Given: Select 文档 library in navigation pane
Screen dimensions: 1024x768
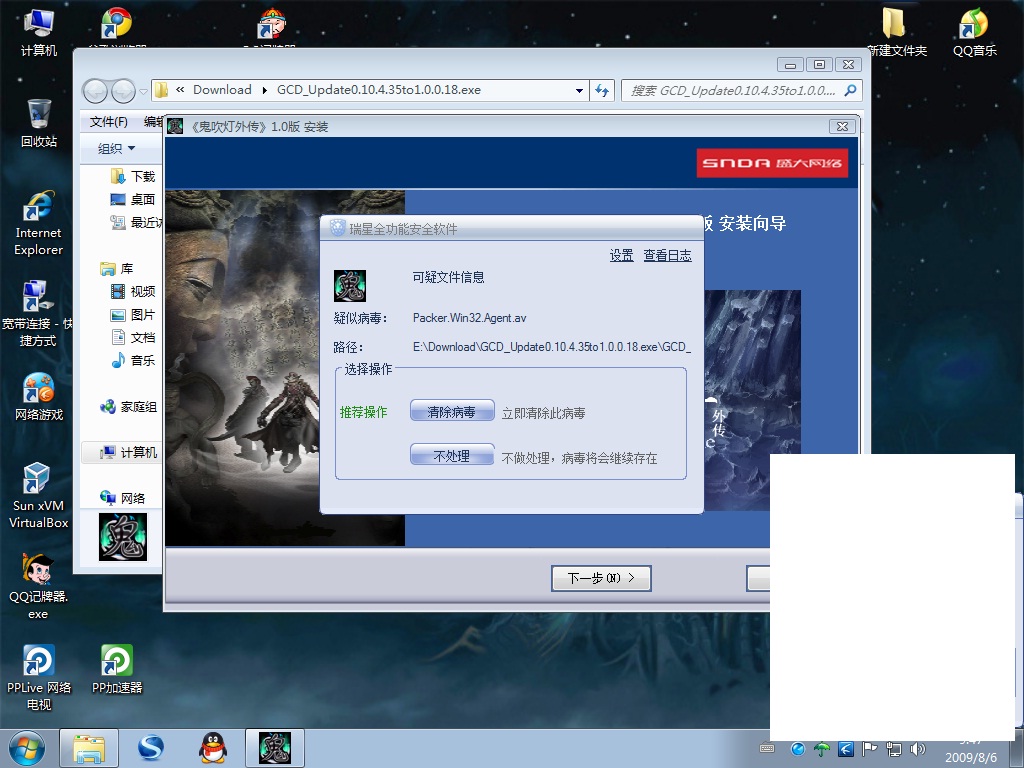Looking at the screenshot, I should pos(134,338).
